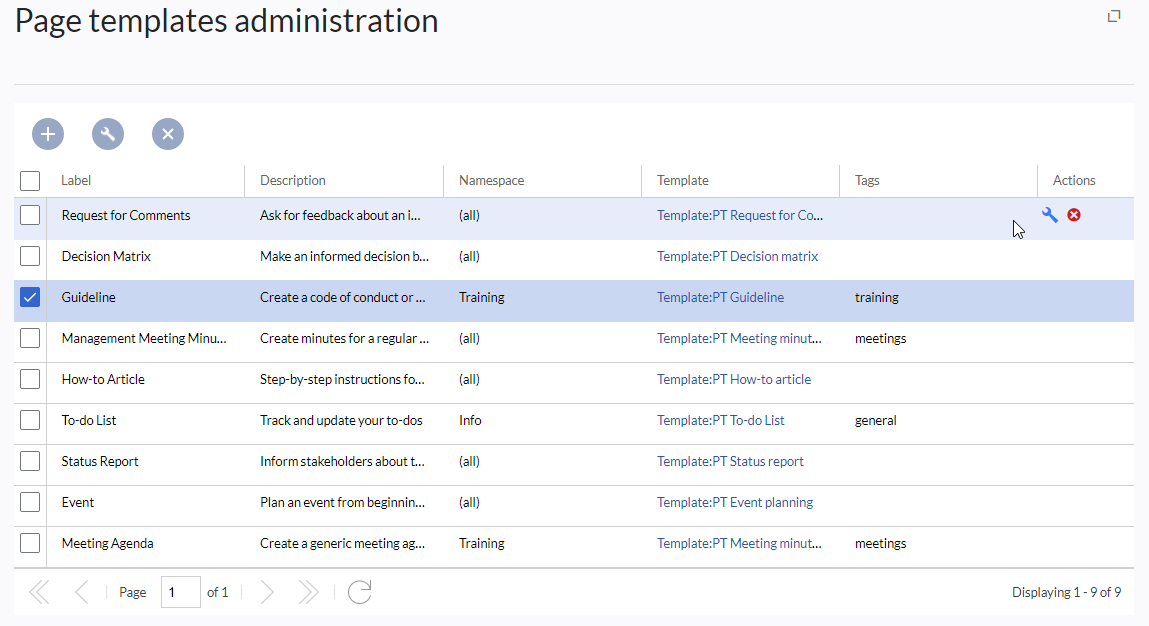Sort by the Tags column header
This screenshot has height=626, width=1149.
coord(938,180)
